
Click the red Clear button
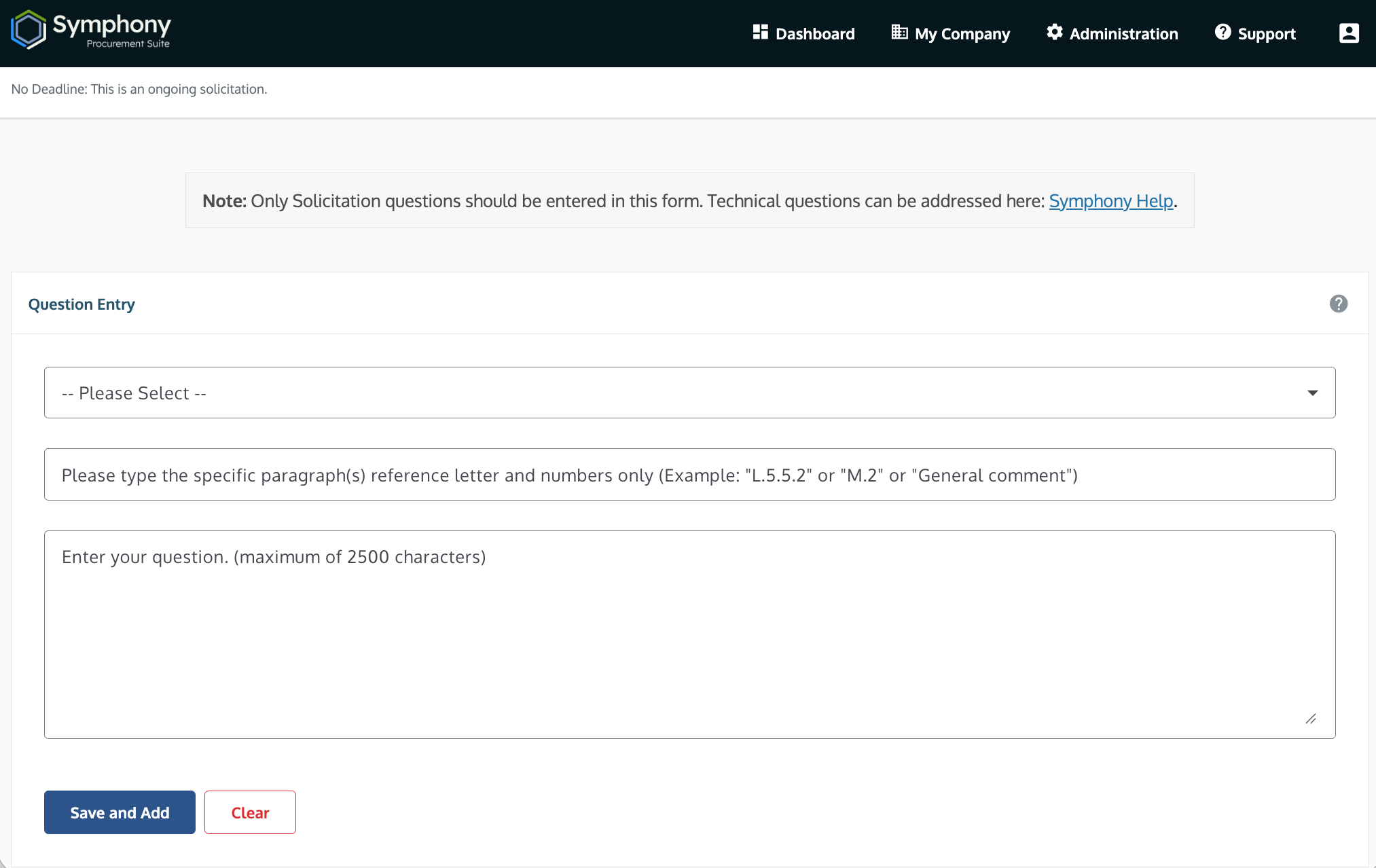tap(250, 812)
